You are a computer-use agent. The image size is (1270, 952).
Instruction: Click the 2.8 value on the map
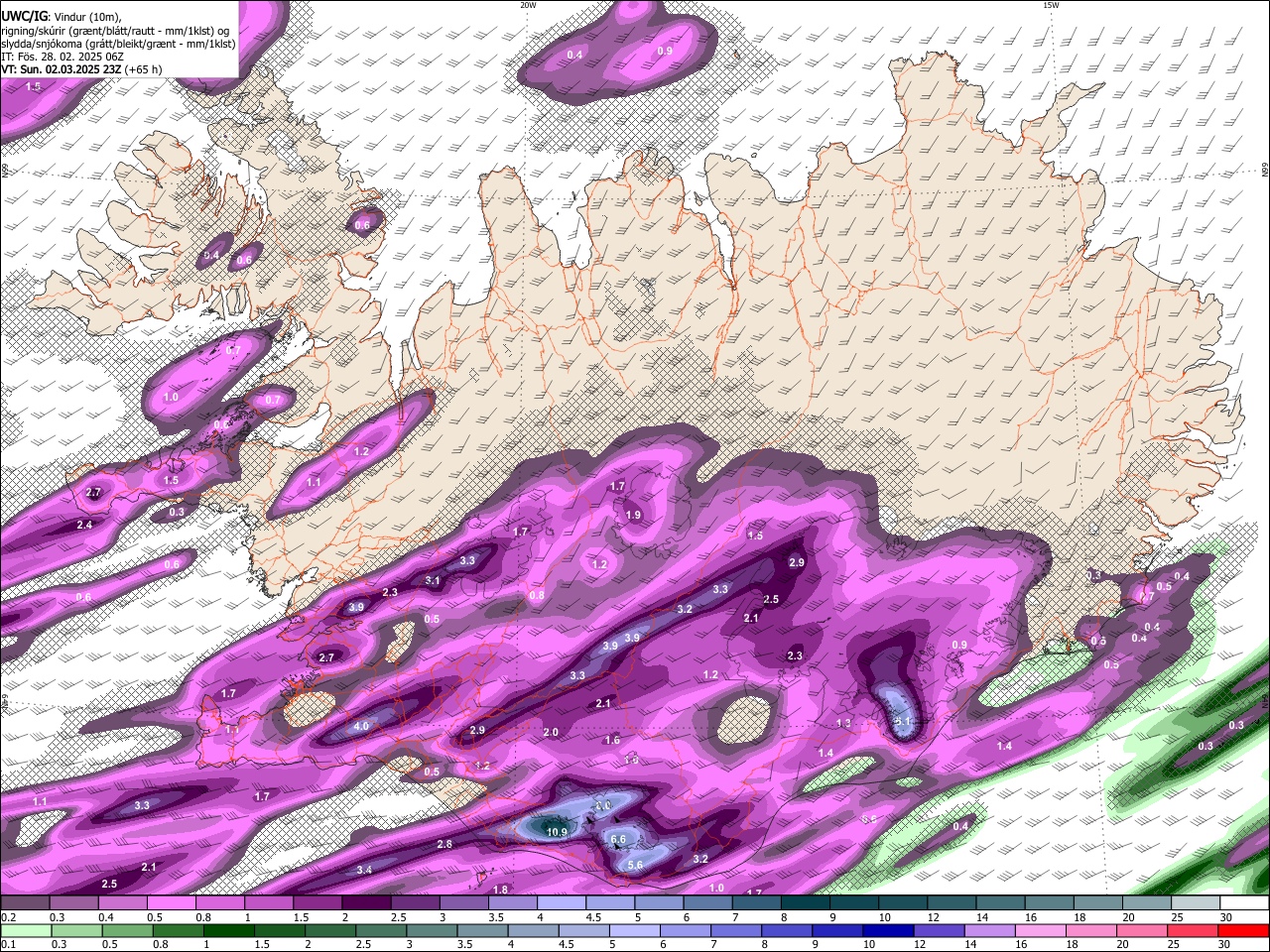tap(444, 844)
